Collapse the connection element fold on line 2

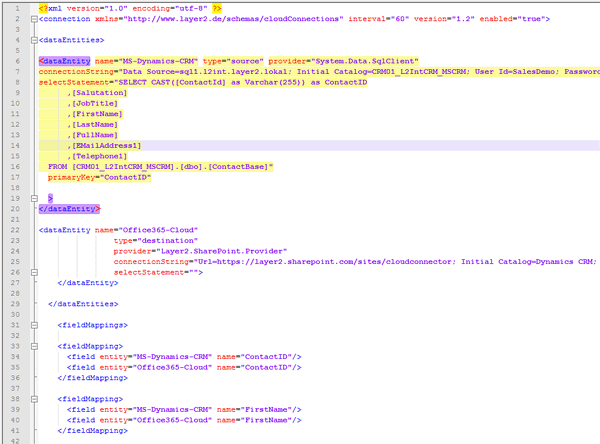pyautogui.click(x=34, y=18)
